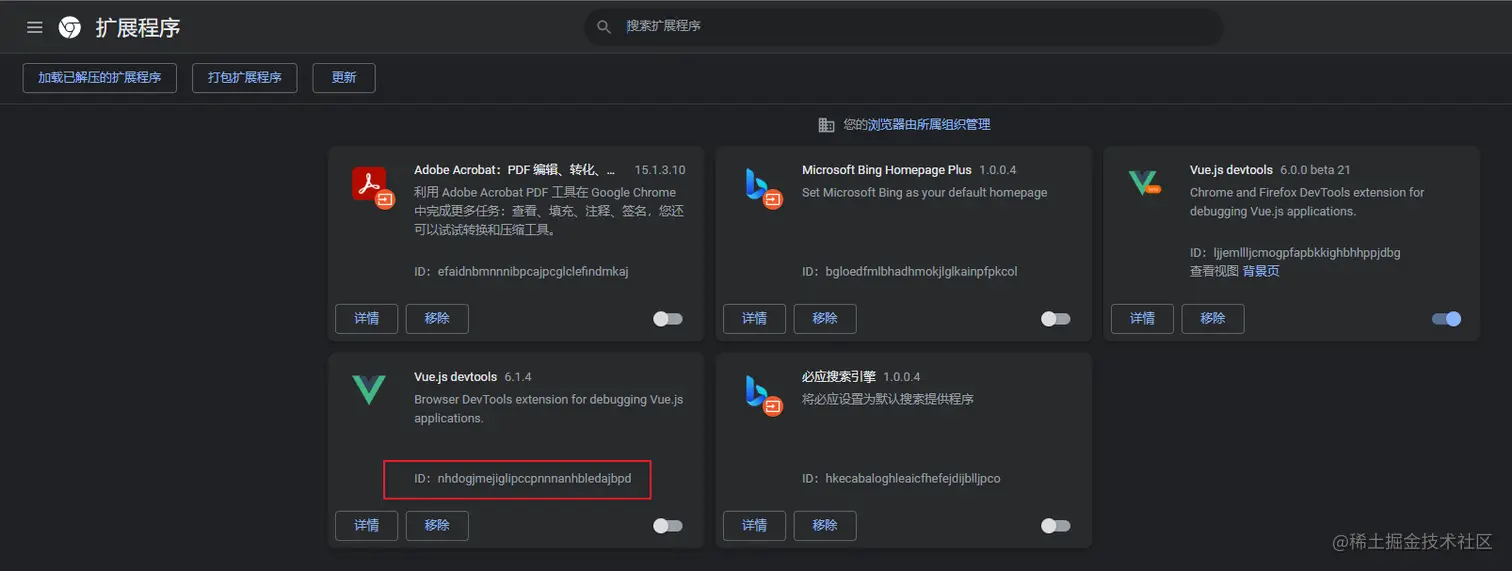Click 移除 for Adobe Acrobat

437,319
